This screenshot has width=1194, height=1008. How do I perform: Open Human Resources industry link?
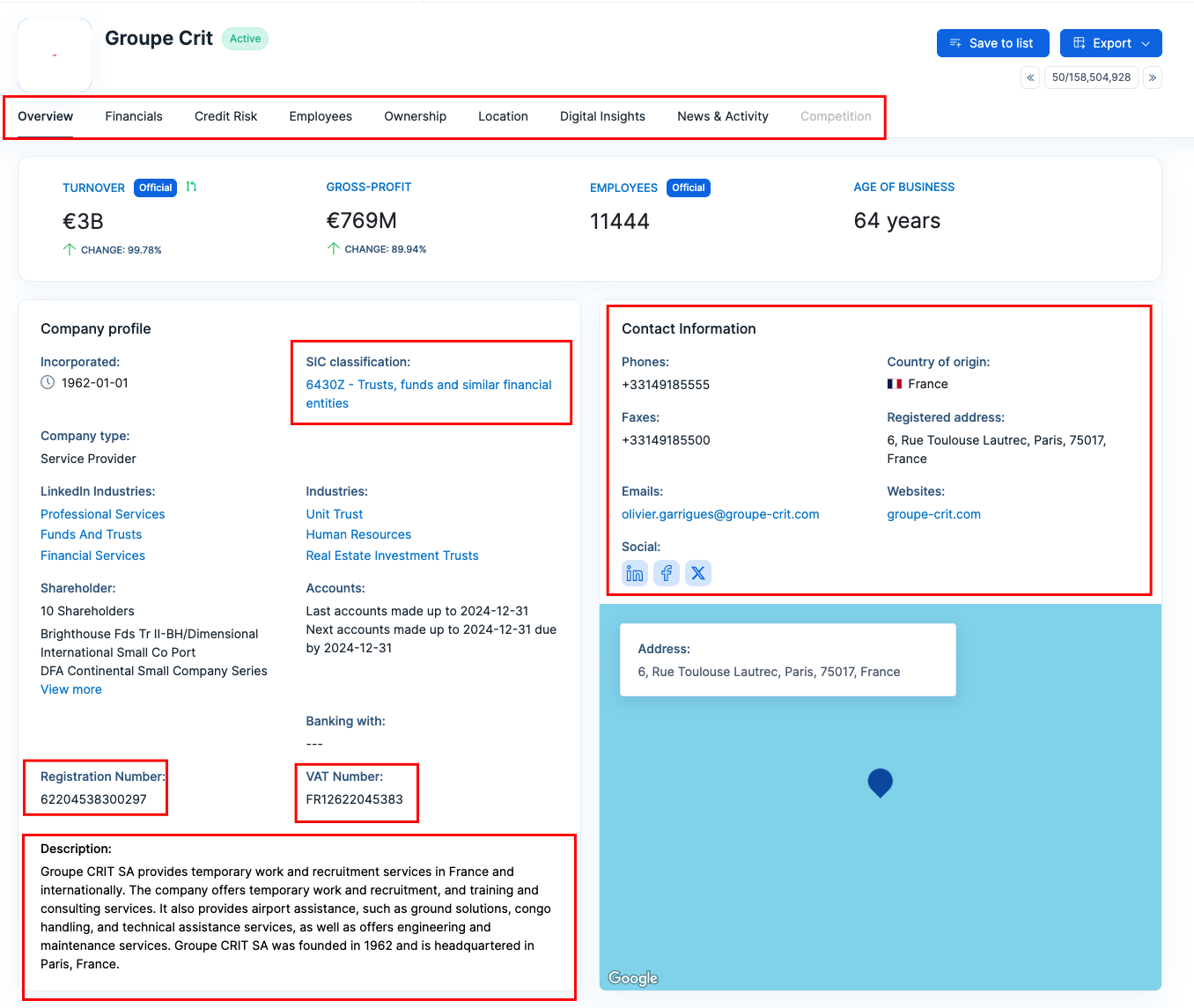359,534
